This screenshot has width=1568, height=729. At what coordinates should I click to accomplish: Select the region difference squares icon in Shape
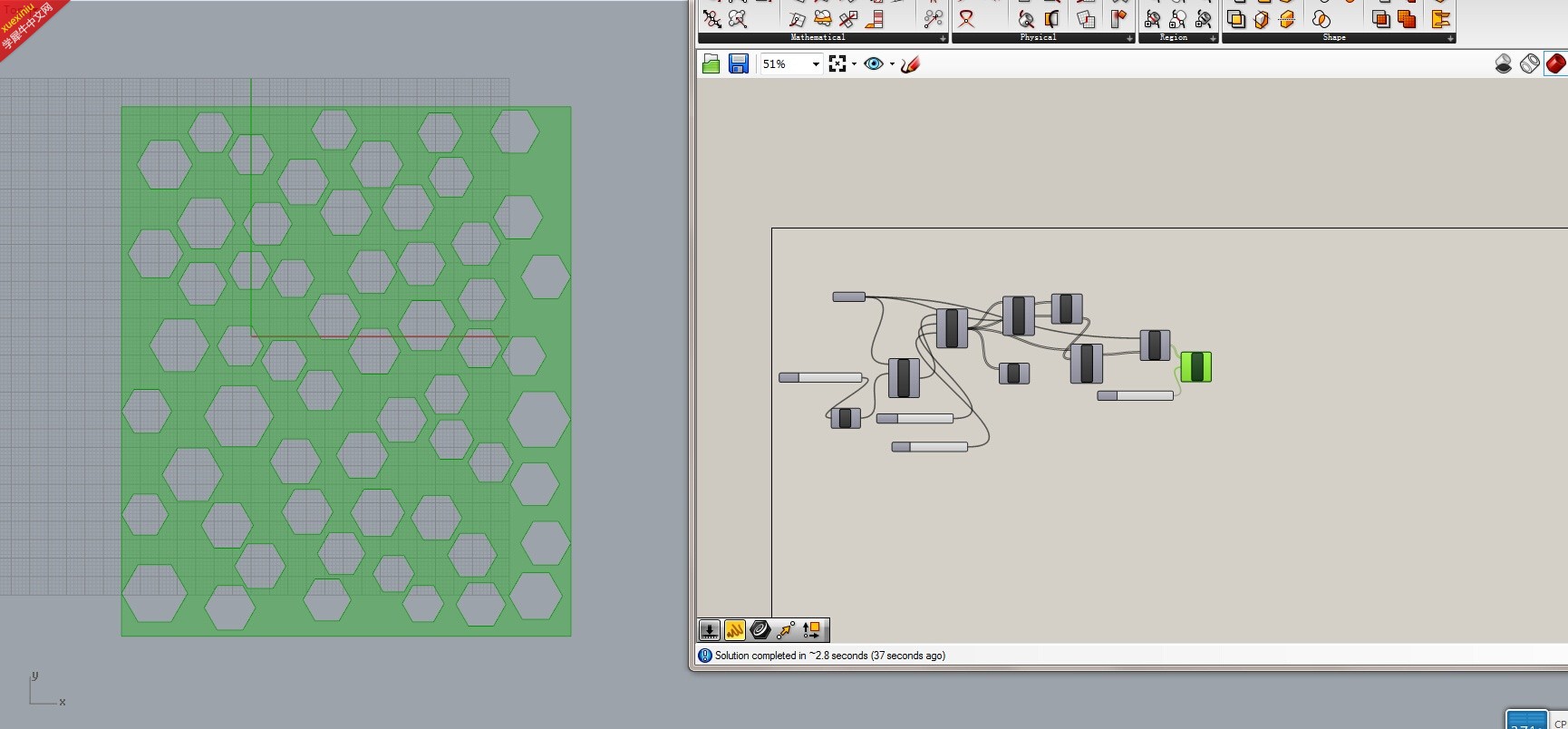click(1381, 19)
